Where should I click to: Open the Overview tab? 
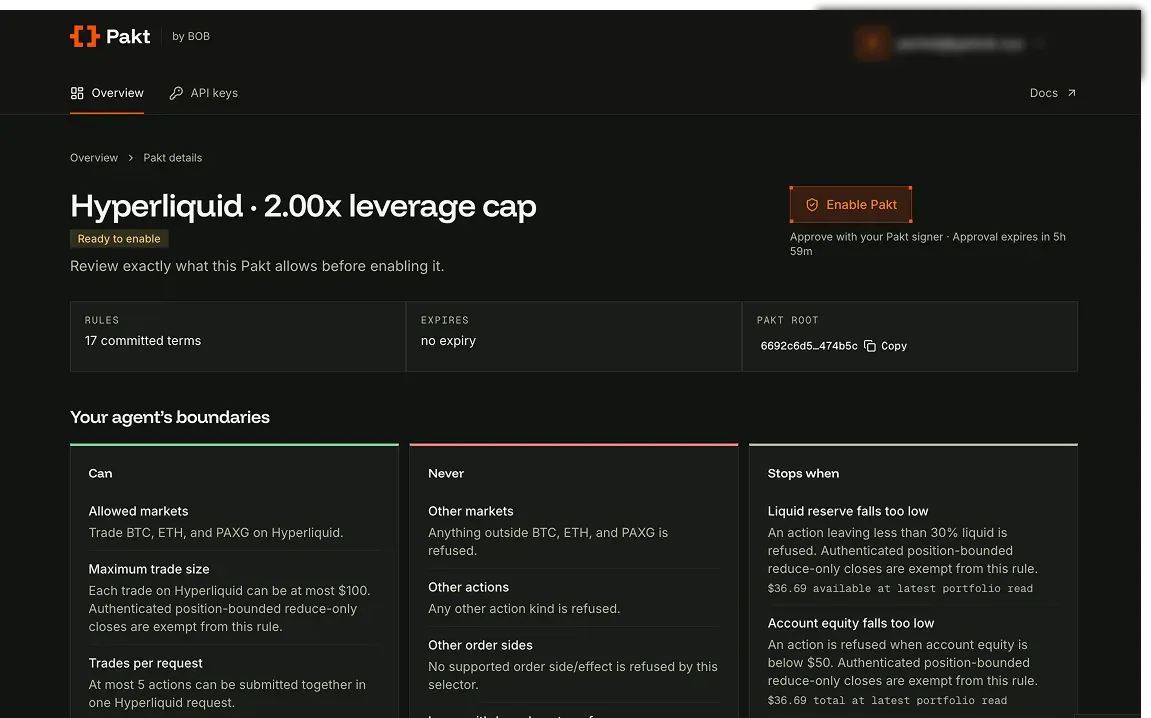(x=107, y=93)
